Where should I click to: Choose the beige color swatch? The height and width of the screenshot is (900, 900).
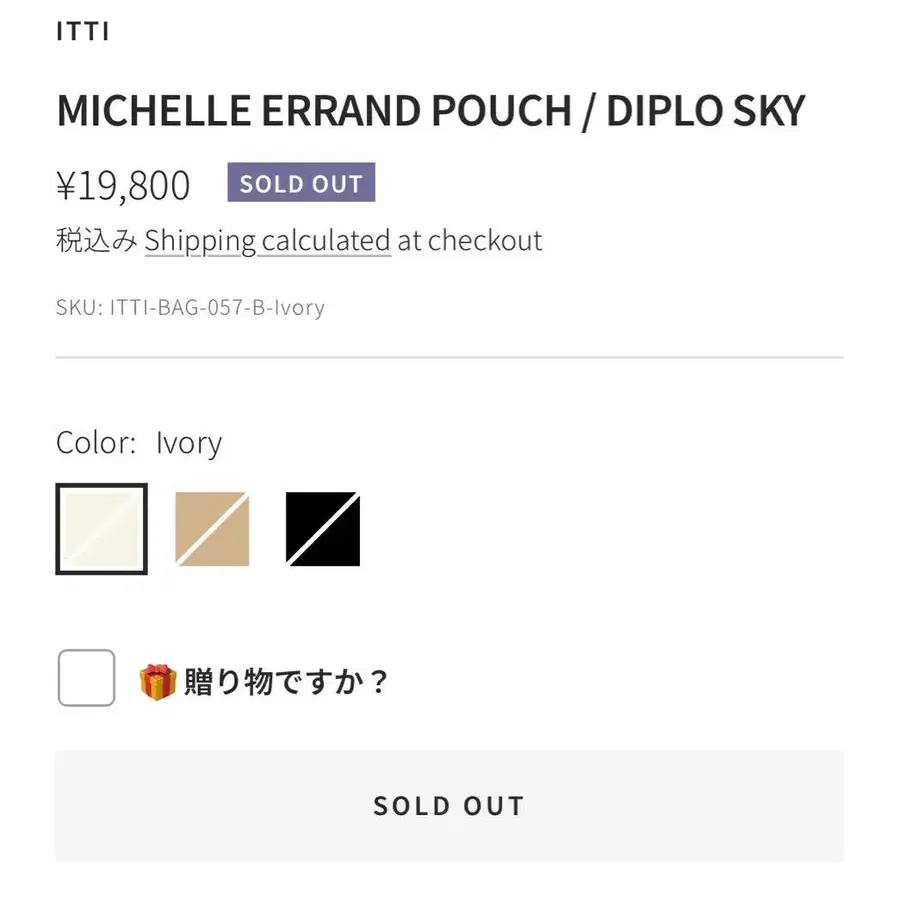pyautogui.click(x=212, y=529)
